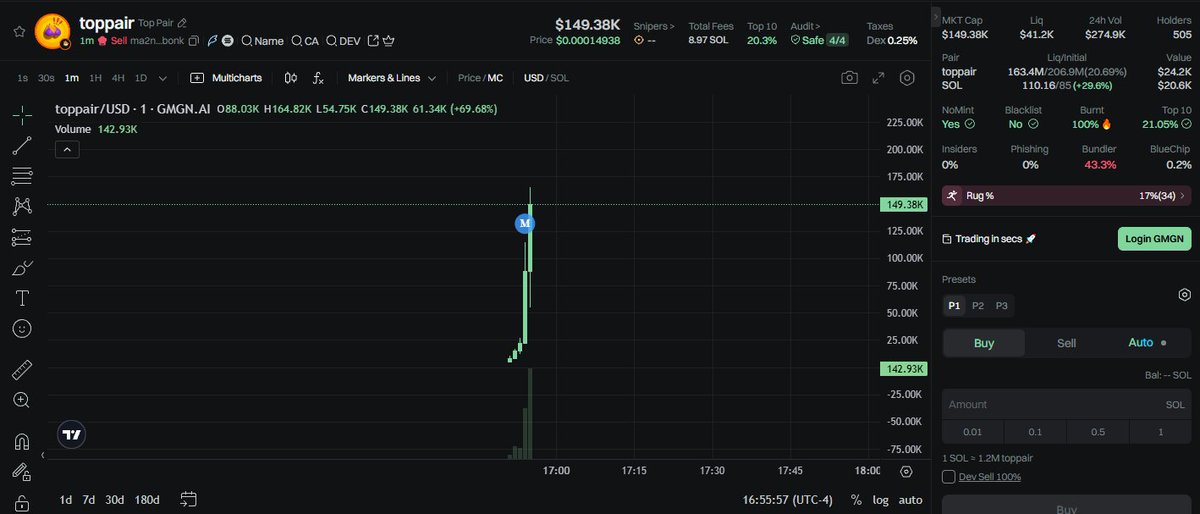1200x514 pixels.
Task: Toggle stay in drawing mode
Action: pyautogui.click(x=21, y=472)
